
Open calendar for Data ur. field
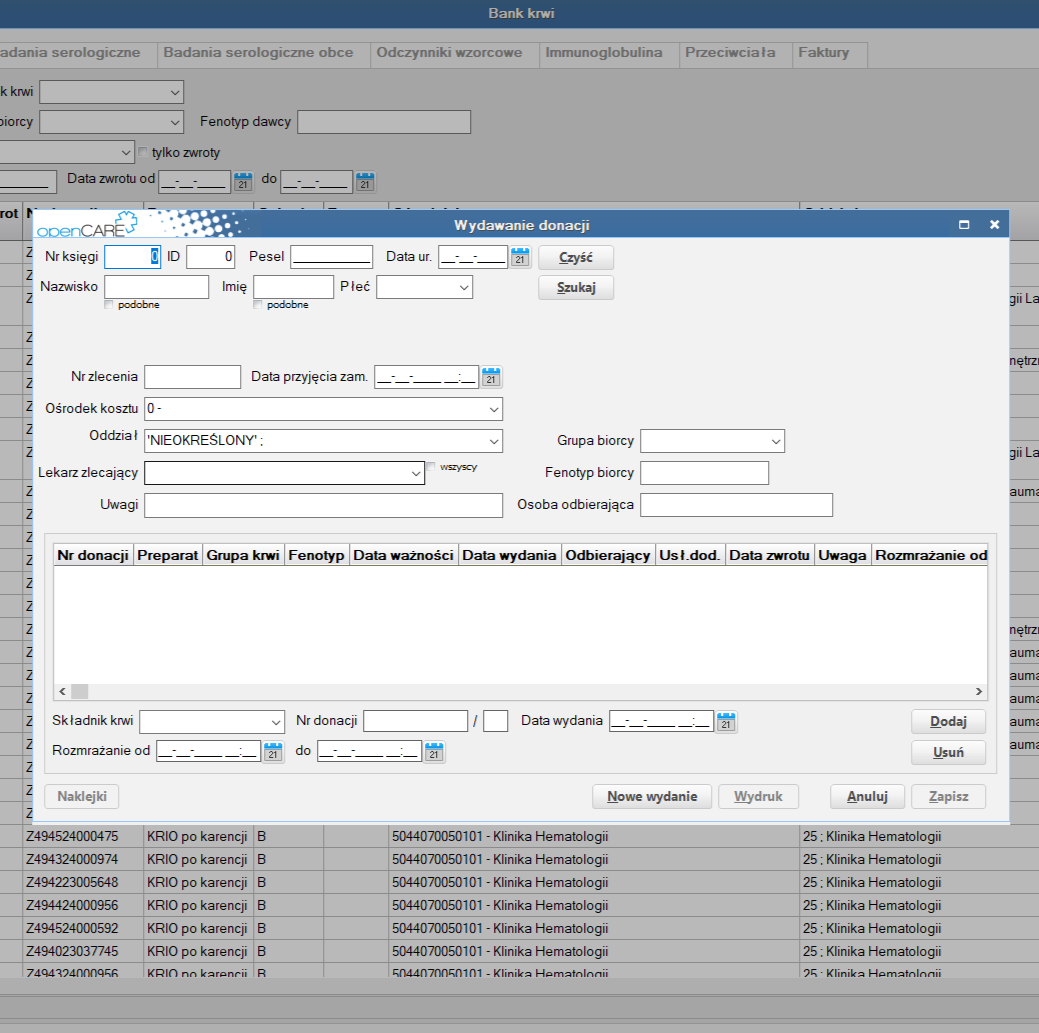click(520, 257)
